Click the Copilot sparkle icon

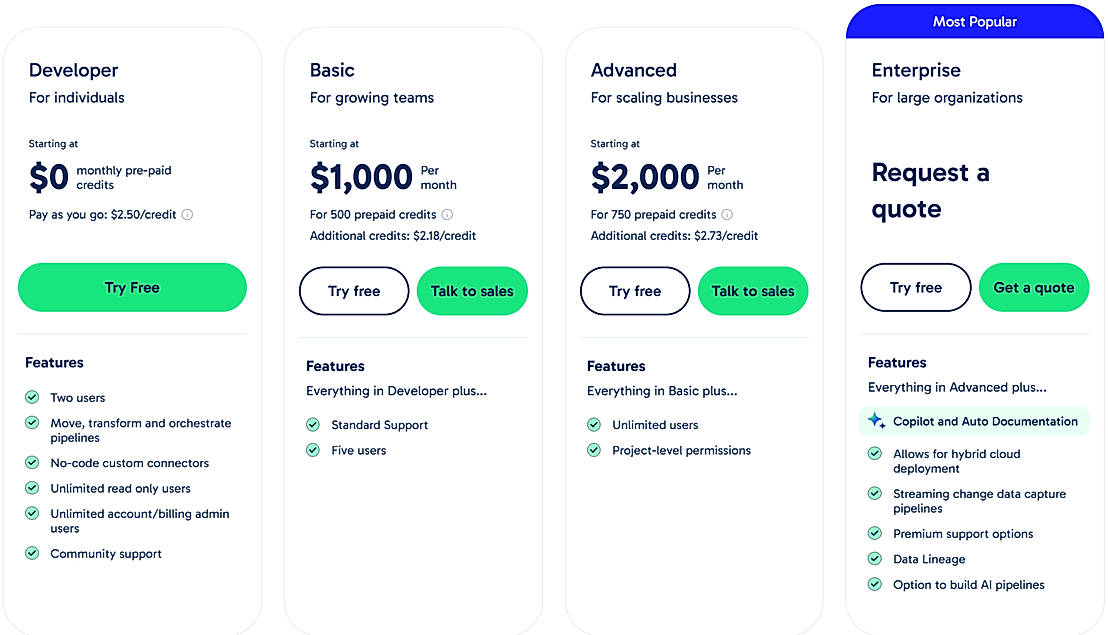[x=876, y=422]
